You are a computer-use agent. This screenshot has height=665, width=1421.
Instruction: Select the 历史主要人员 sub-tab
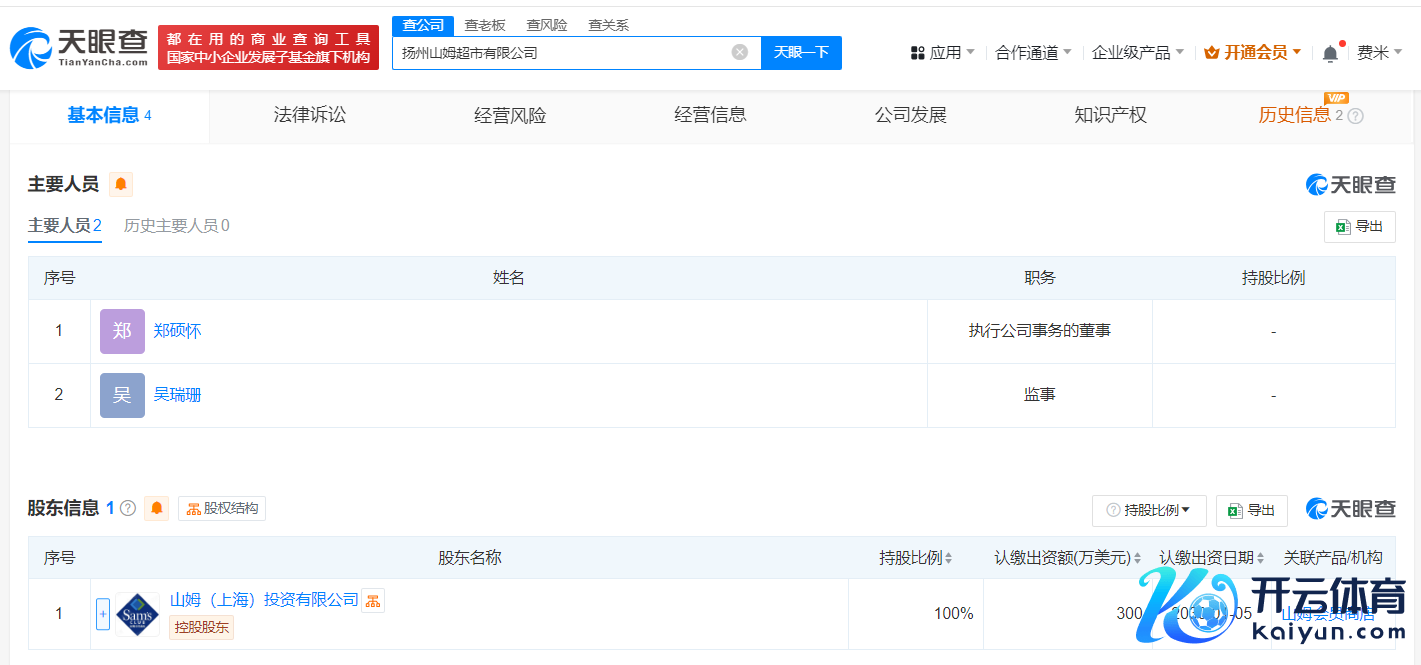click(x=176, y=226)
